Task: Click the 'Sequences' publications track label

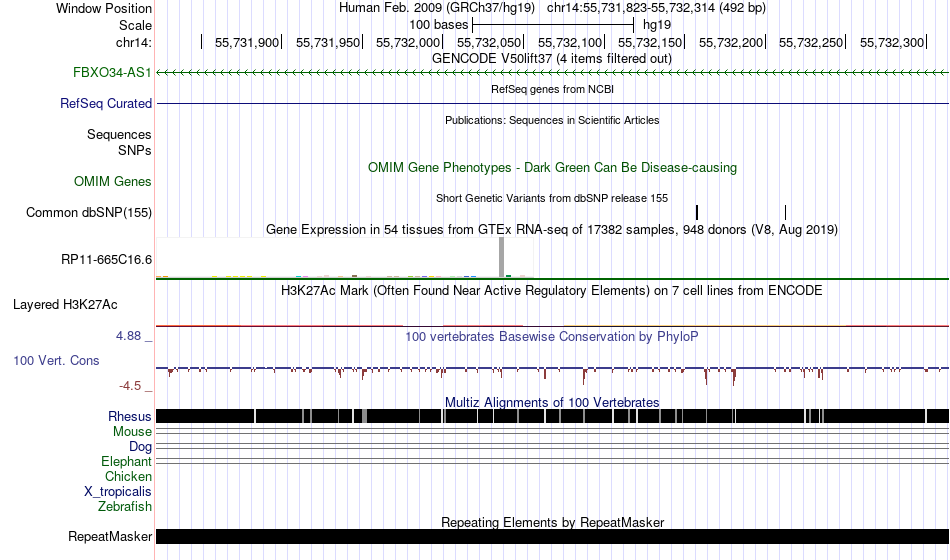Action: pos(119,135)
